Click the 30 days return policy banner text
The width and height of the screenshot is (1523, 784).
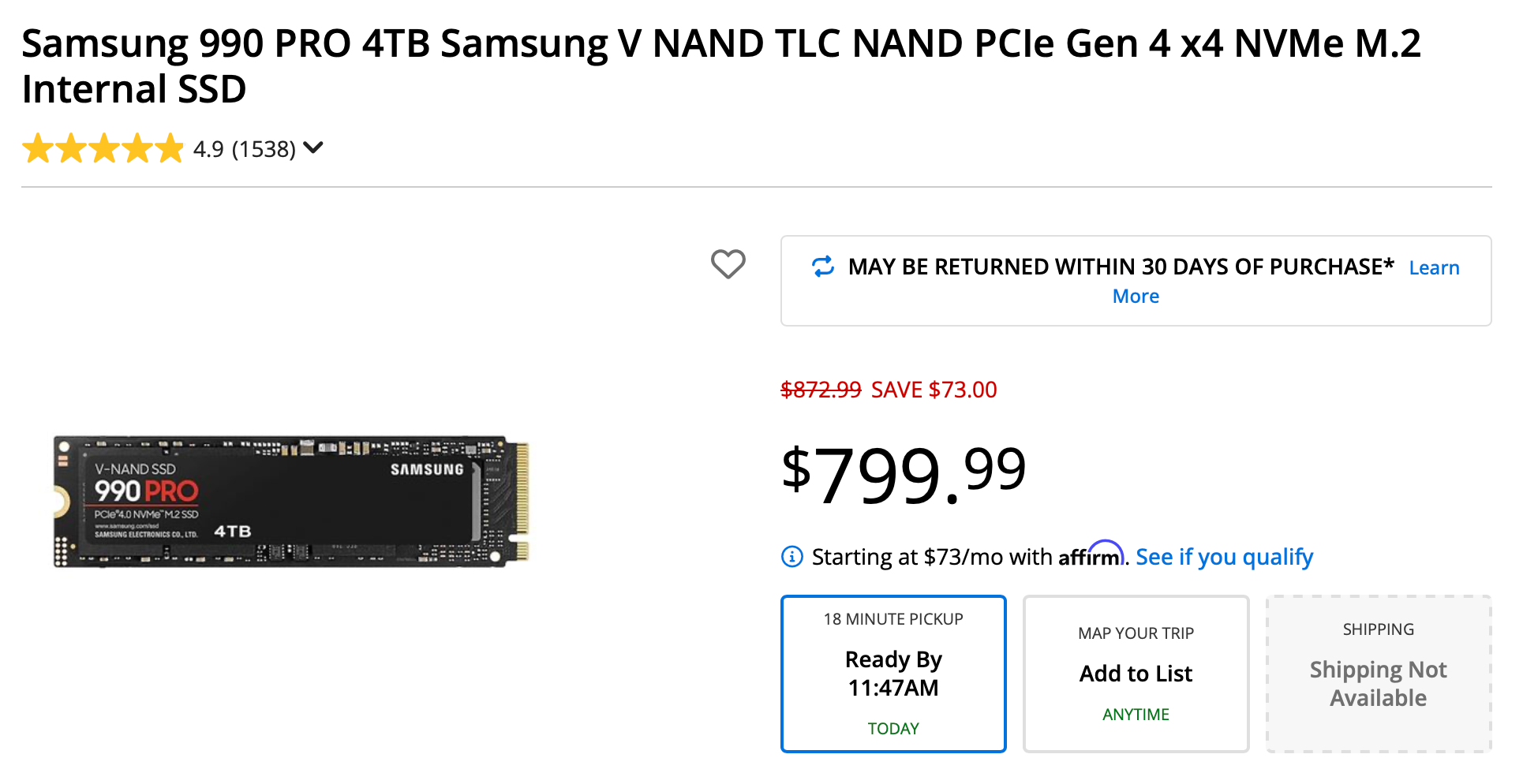tap(1121, 267)
